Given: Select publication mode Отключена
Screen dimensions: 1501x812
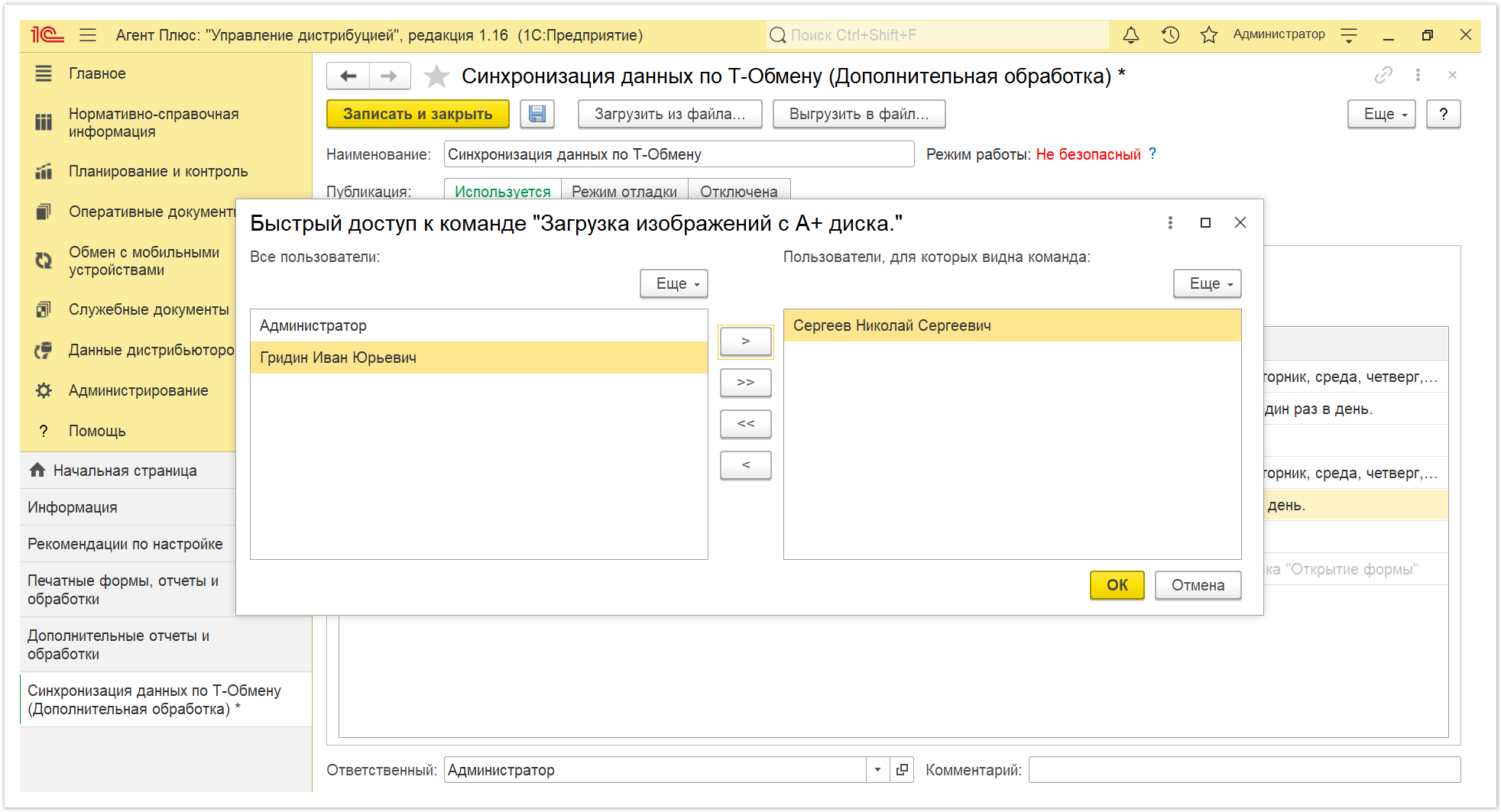Looking at the screenshot, I should pyautogui.click(x=739, y=190).
